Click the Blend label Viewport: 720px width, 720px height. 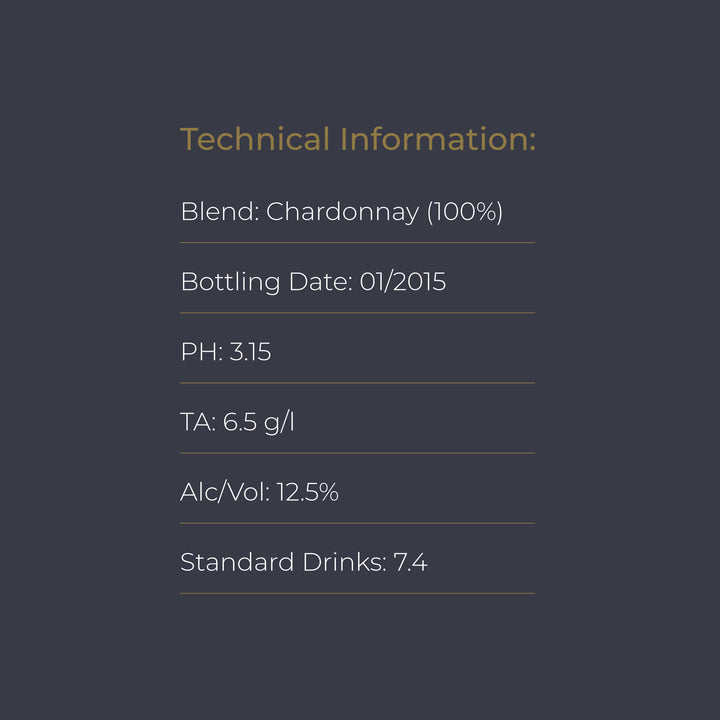coord(220,212)
